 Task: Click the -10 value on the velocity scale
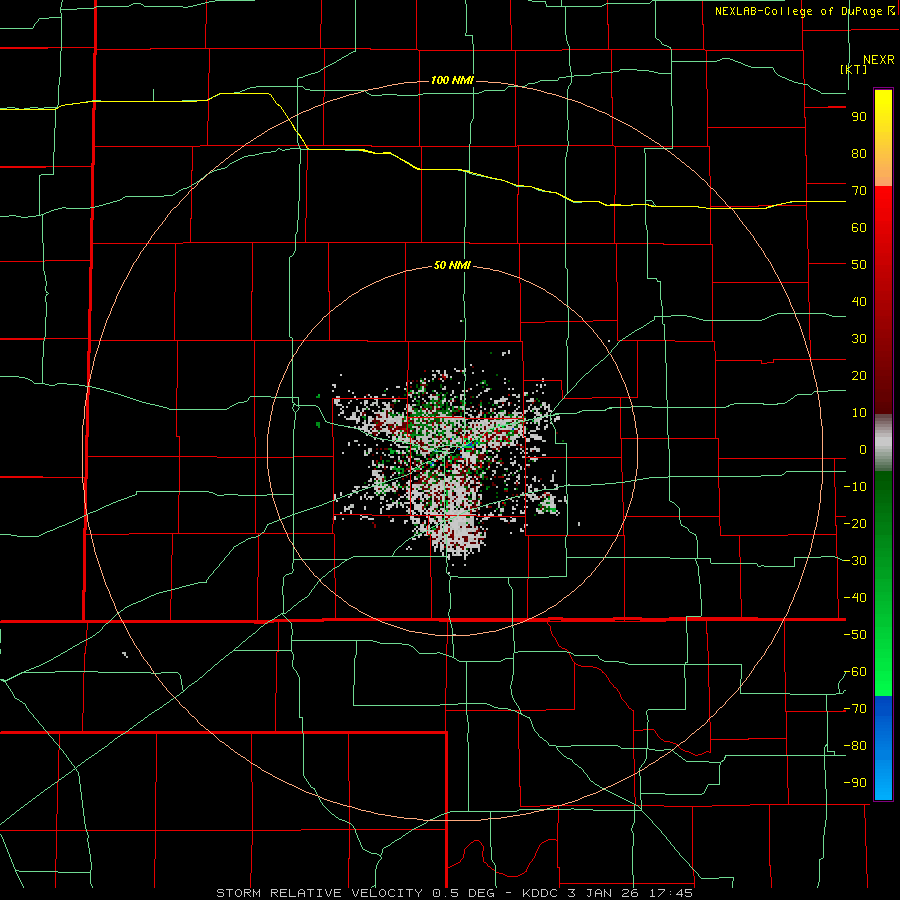(855, 487)
